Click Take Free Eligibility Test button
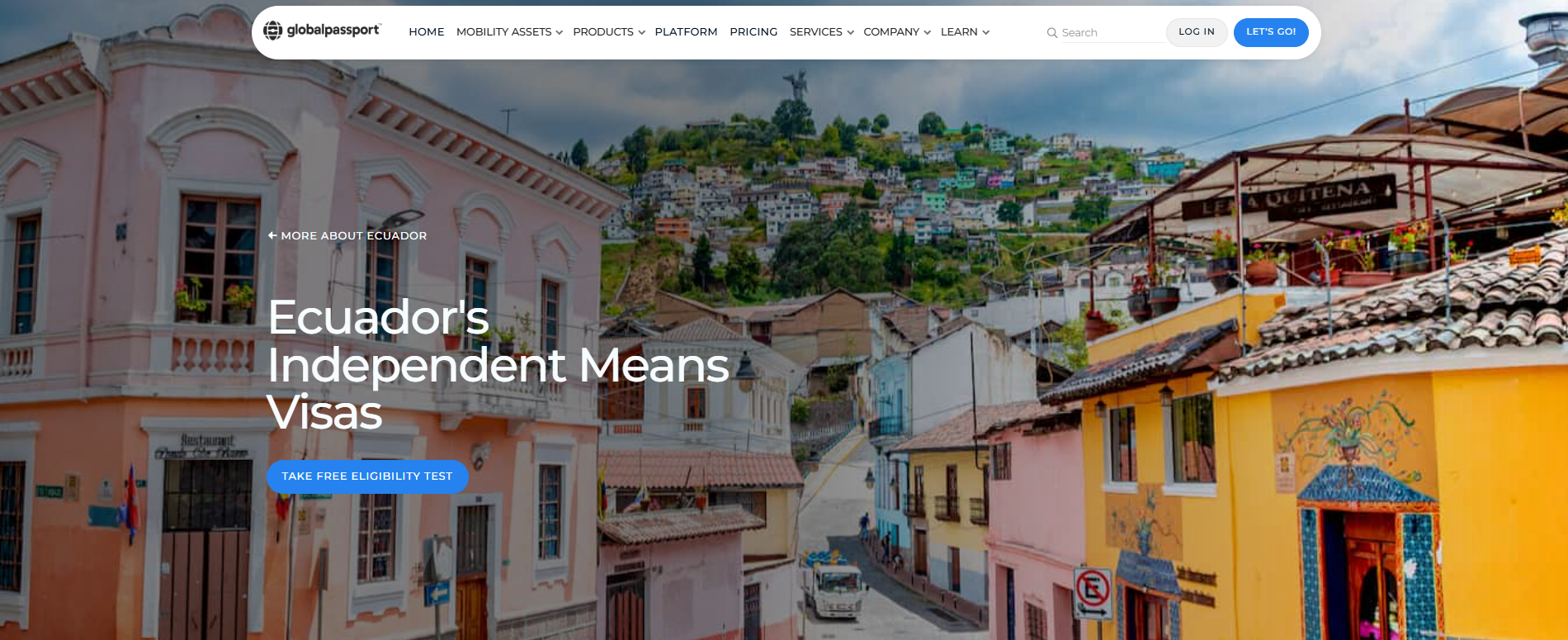 [367, 476]
